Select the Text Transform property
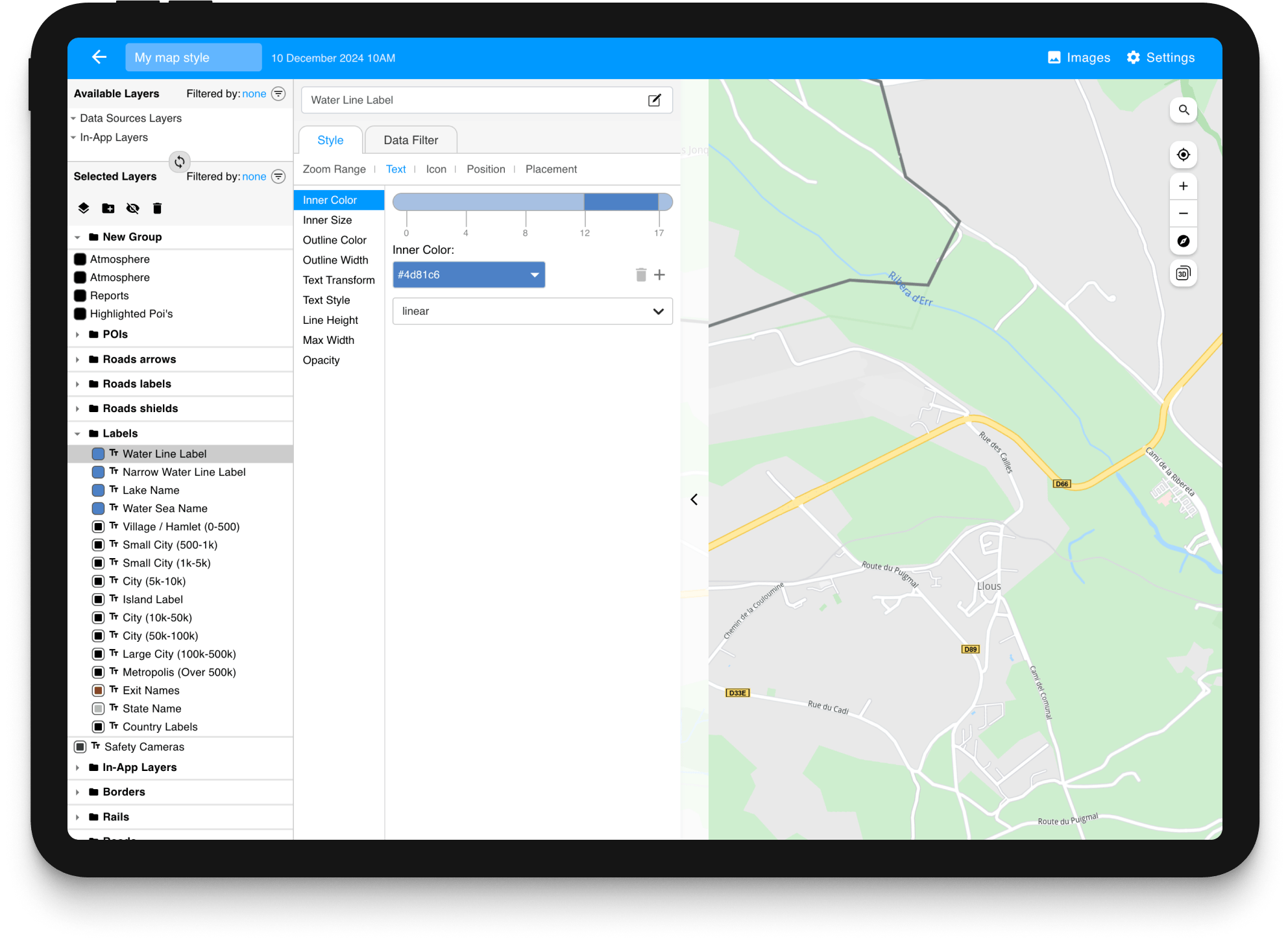Viewport: 1288px width, 941px height. pos(339,280)
